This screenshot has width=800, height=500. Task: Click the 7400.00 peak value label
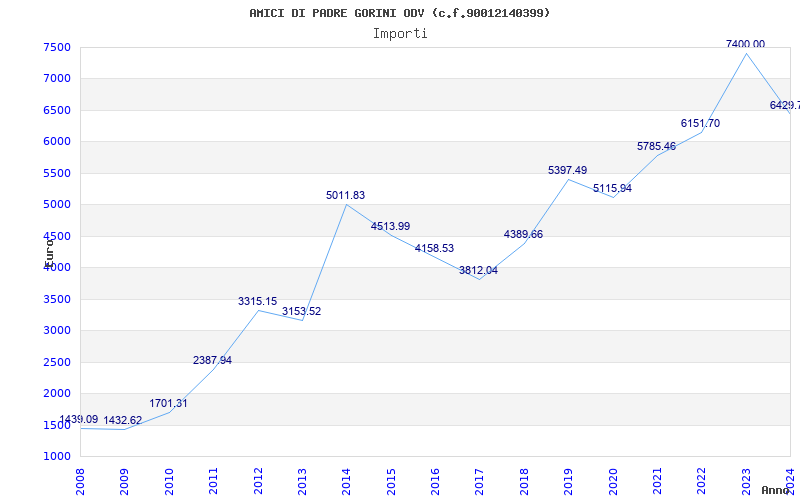[745, 44]
